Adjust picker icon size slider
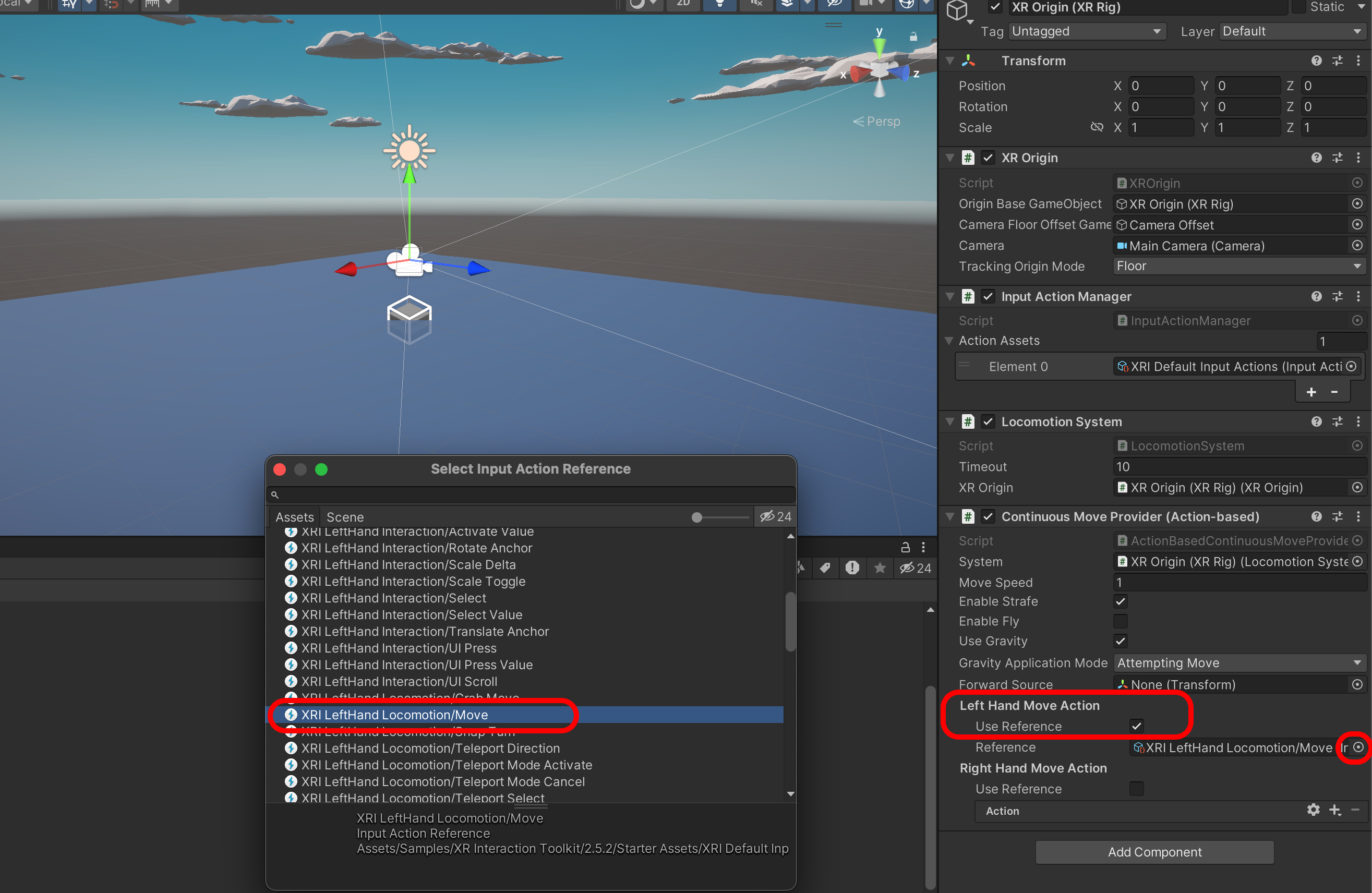The width and height of the screenshot is (1372, 893). tap(697, 517)
